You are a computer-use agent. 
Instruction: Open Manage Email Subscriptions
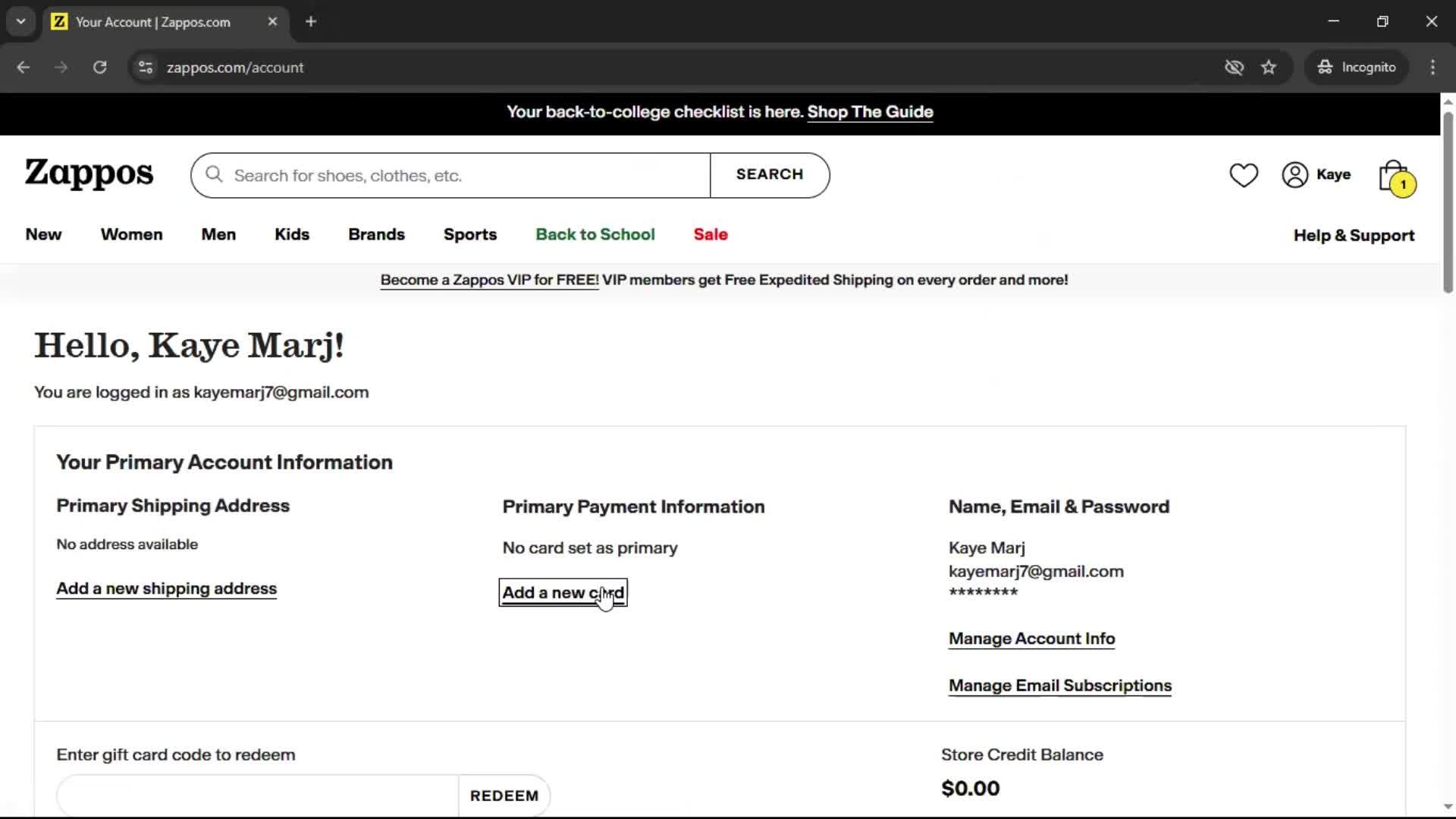(1059, 686)
